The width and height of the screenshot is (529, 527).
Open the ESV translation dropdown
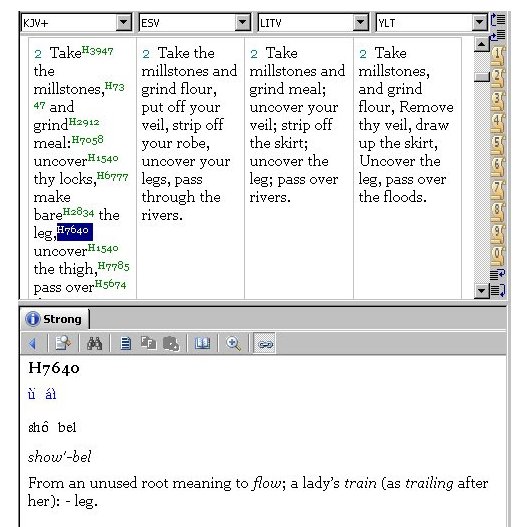click(x=242, y=23)
